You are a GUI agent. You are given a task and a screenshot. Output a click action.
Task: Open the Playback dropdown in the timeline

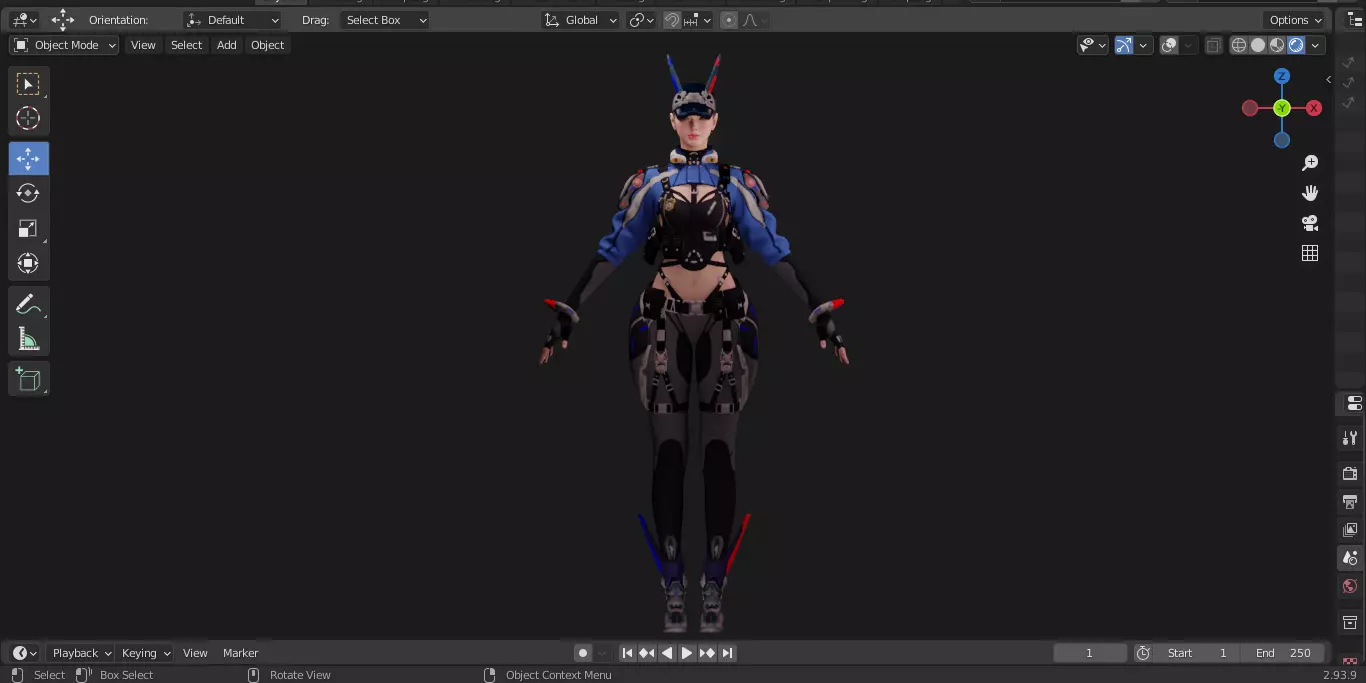[82, 653]
